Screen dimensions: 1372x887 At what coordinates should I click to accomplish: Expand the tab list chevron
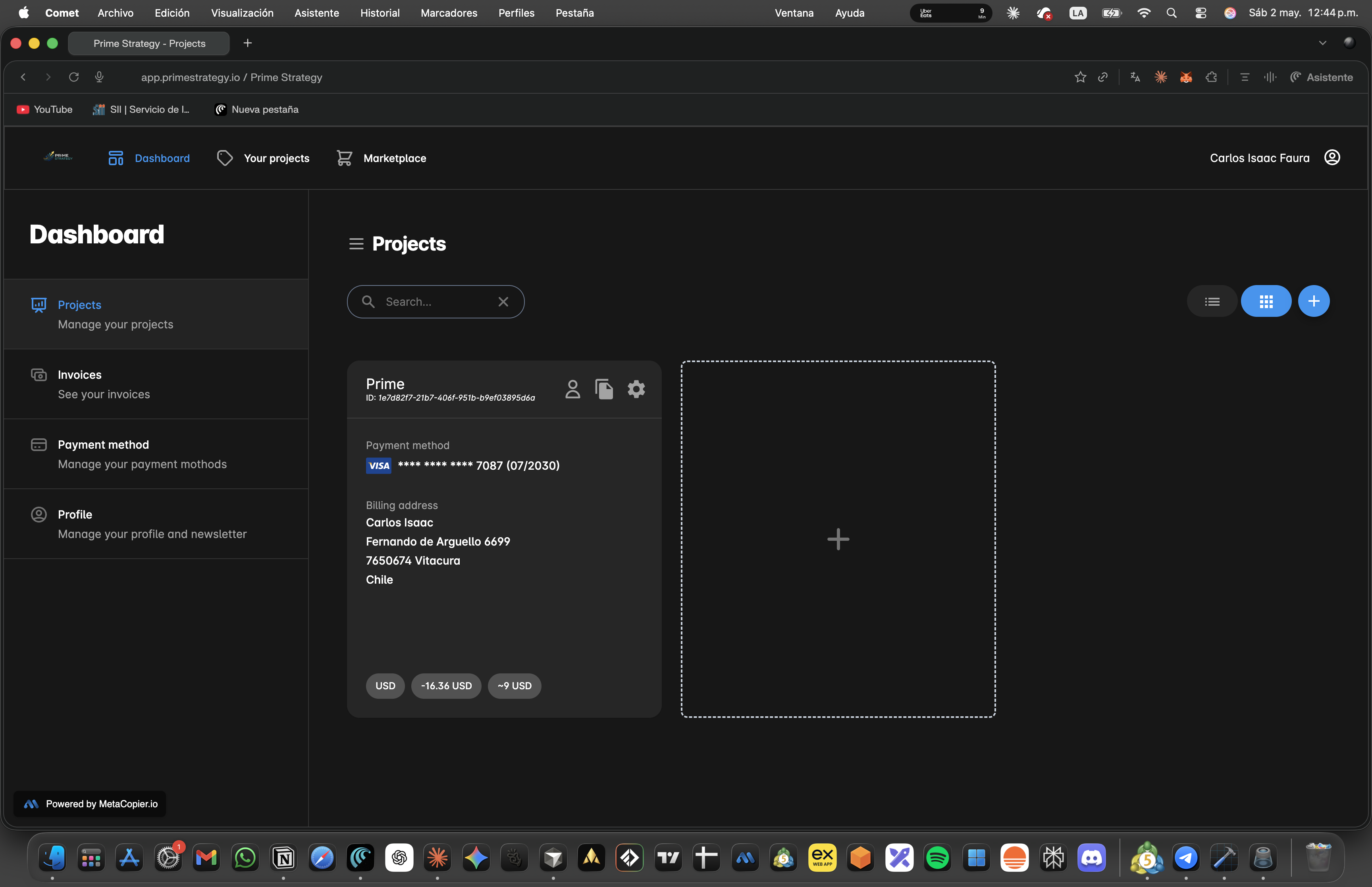pyautogui.click(x=1322, y=43)
